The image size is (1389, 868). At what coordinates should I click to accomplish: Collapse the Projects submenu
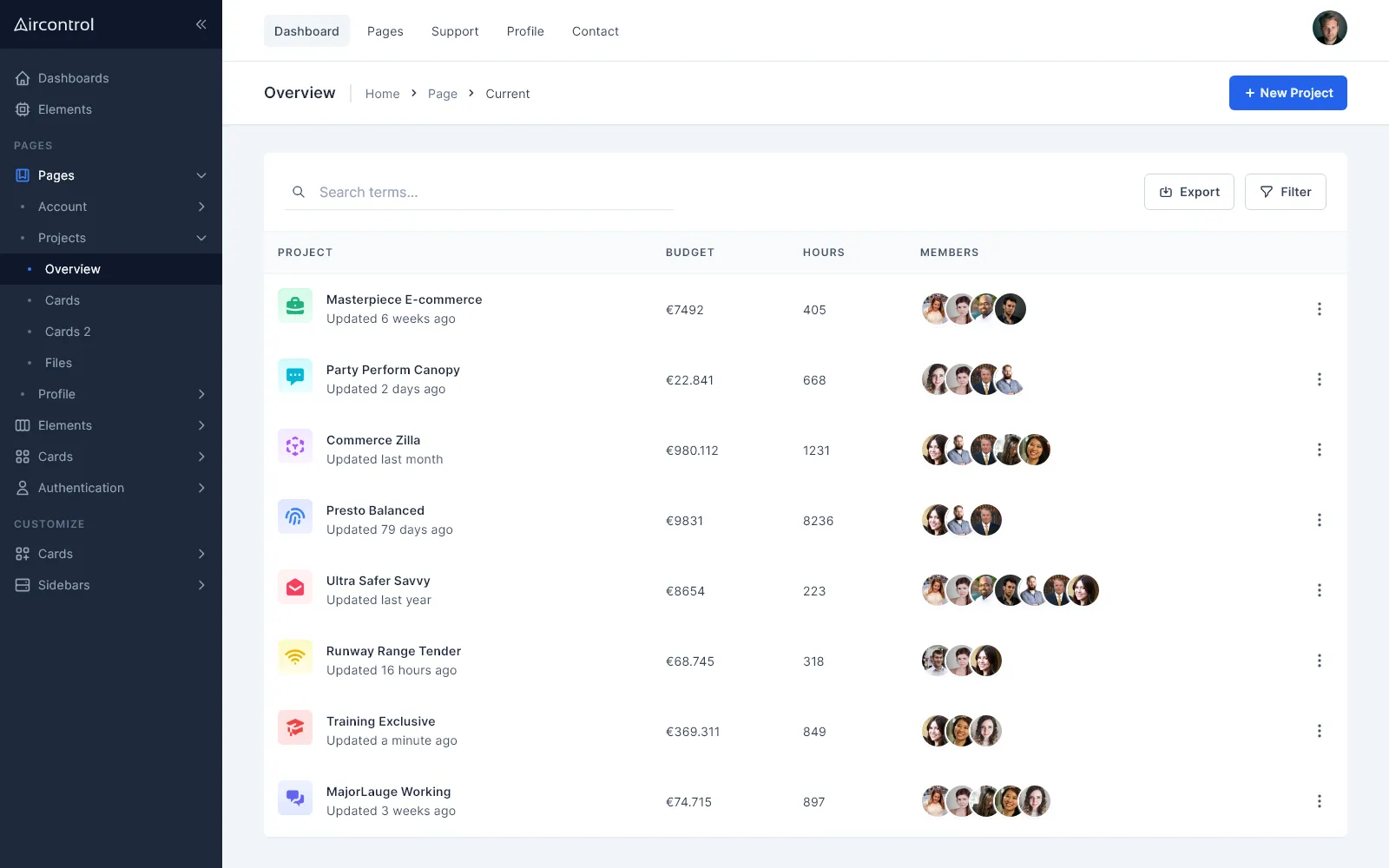coord(201,238)
